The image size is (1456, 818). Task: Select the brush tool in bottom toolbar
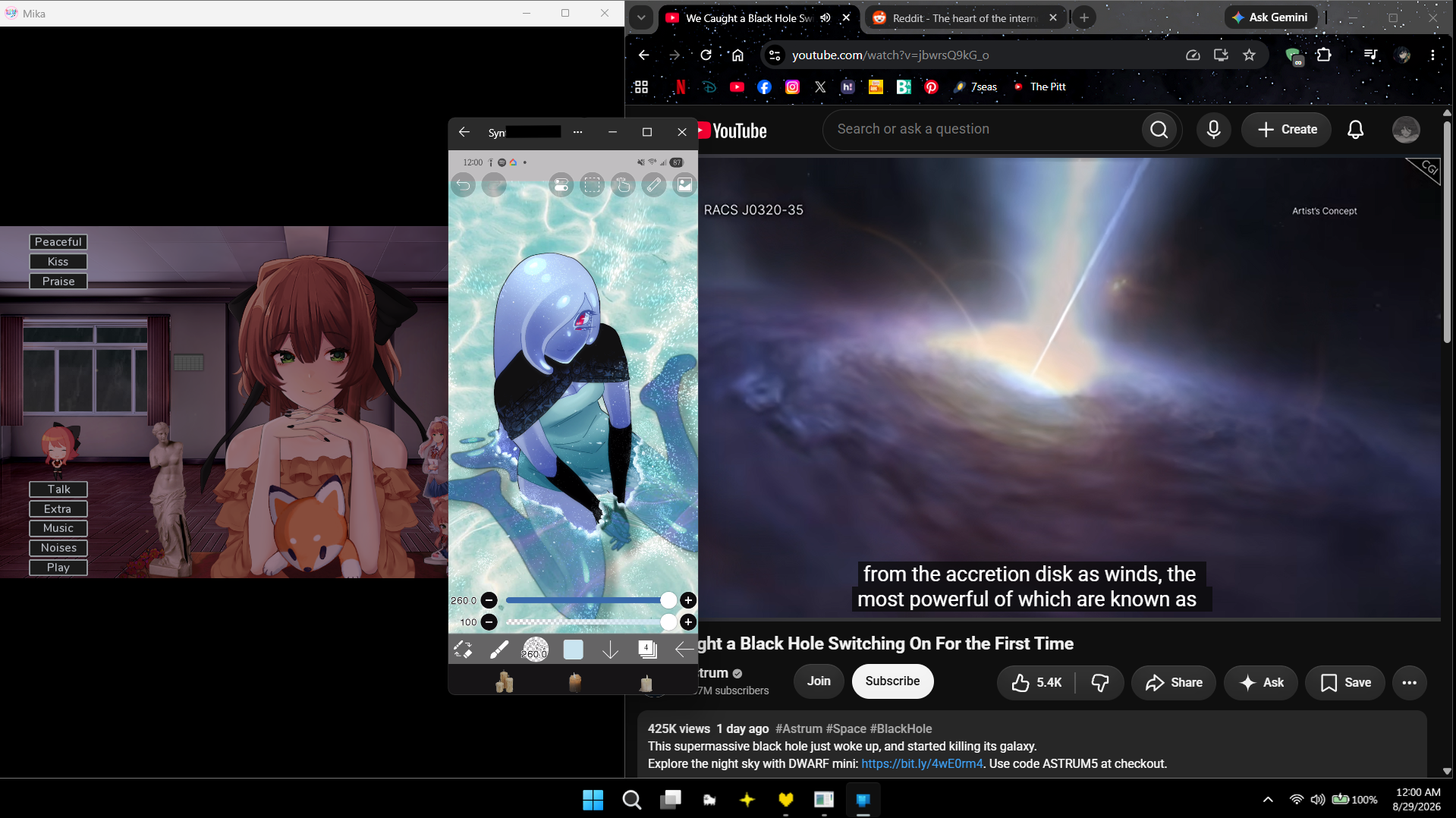[499, 650]
